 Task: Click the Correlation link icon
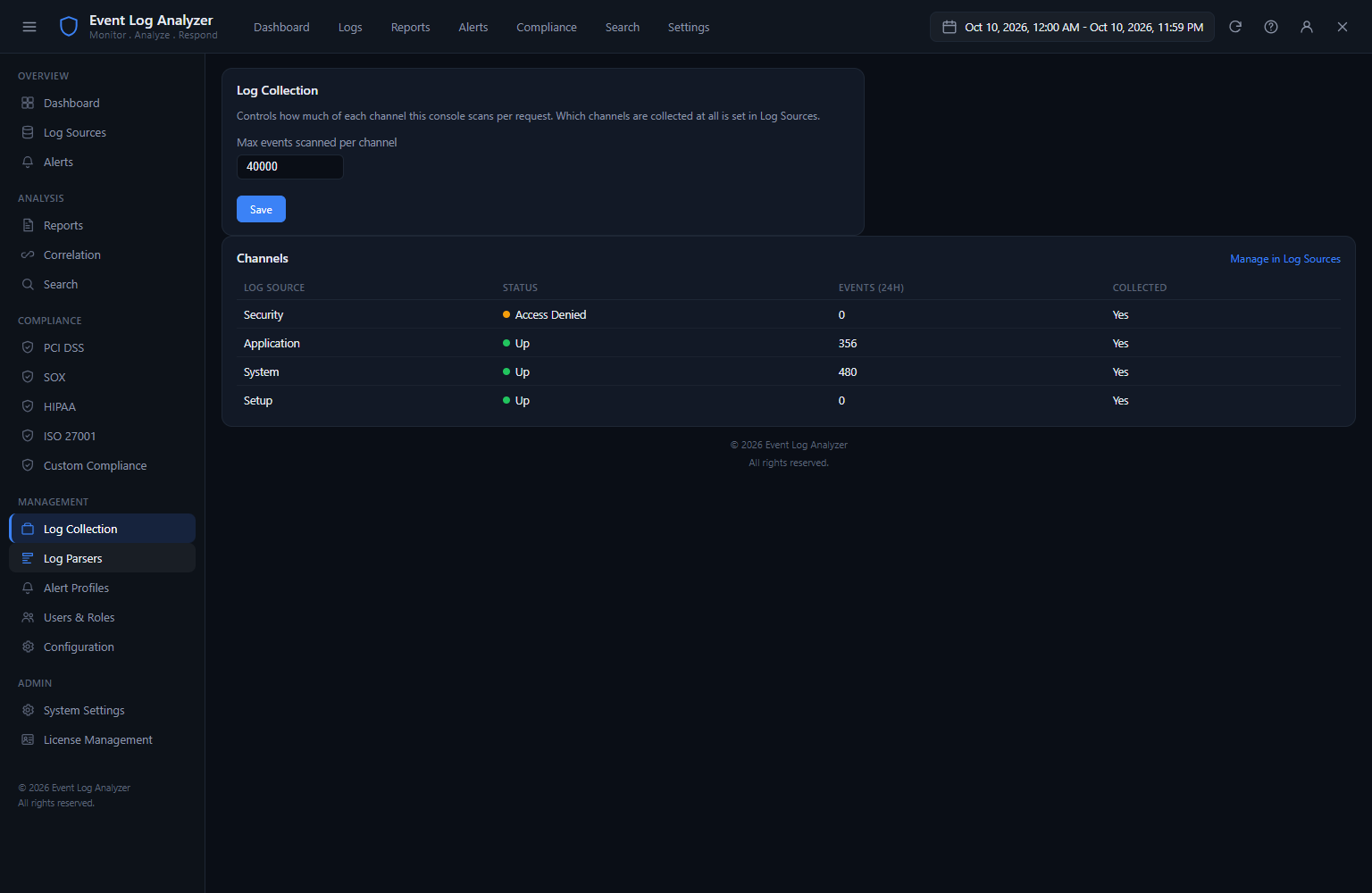28,255
